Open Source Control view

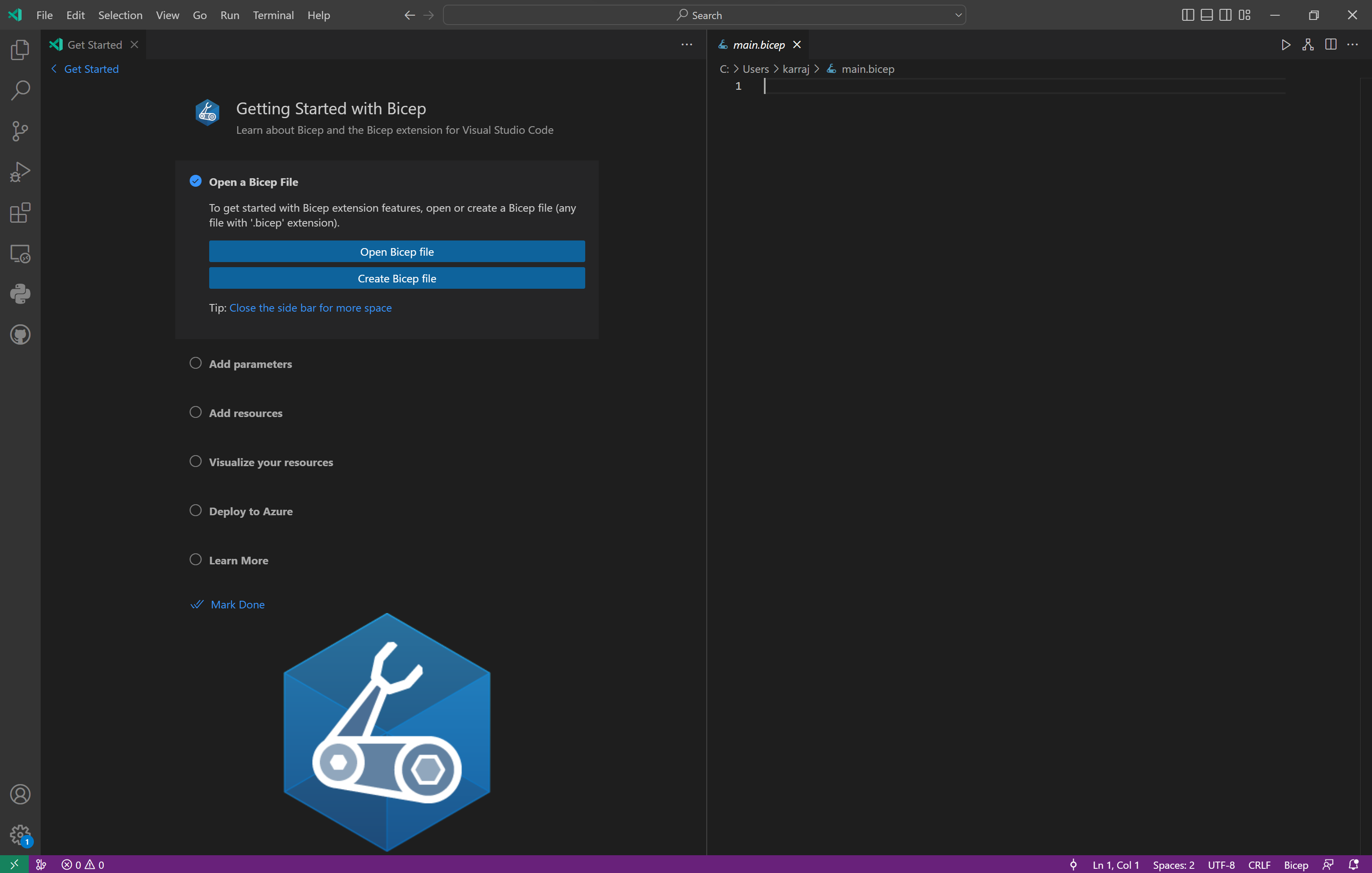click(20, 131)
